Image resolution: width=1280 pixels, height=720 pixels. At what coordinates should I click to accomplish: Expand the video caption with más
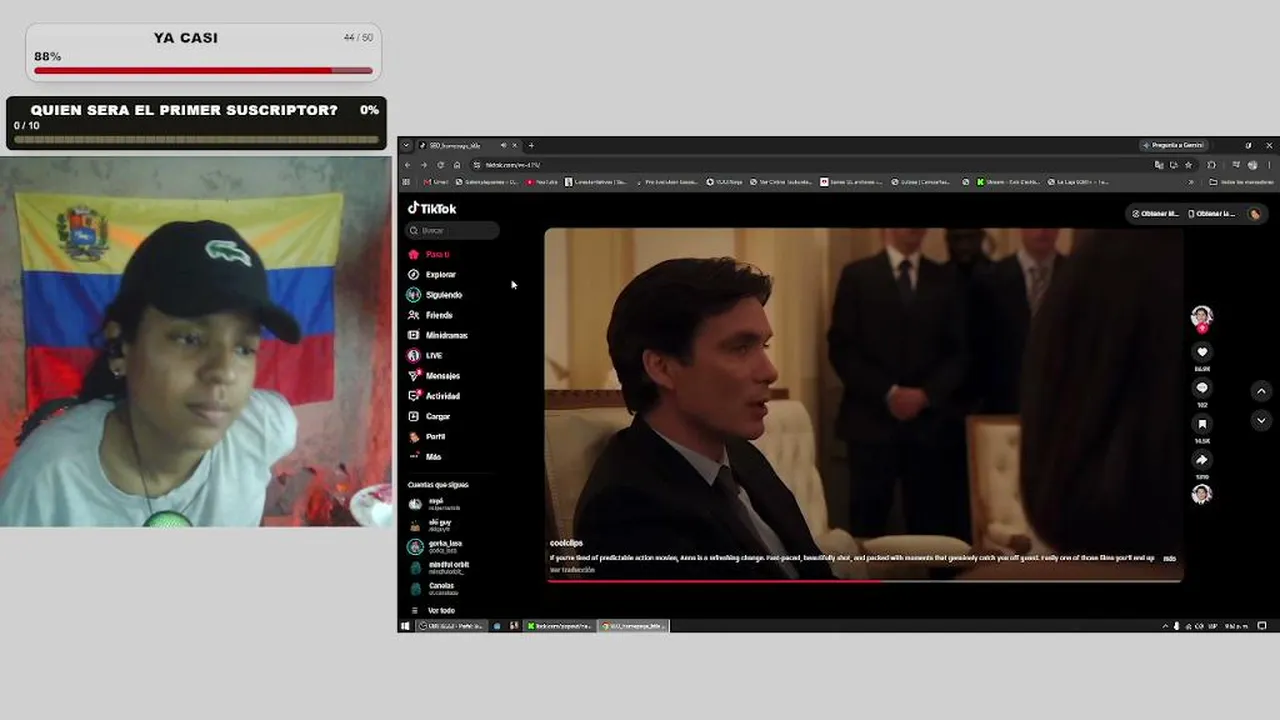[1169, 558]
